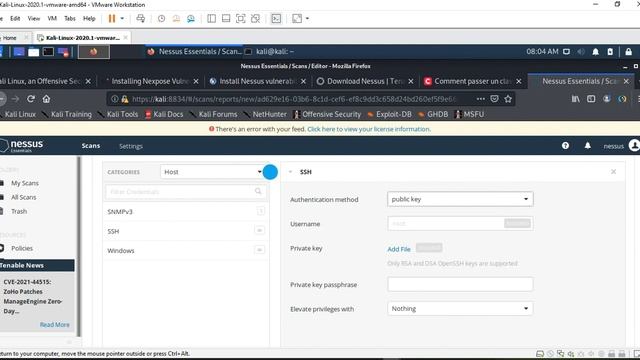The image size is (640, 360).
Task: Pause the virtual machine in VMware toolbar
Action: tap(111, 18)
